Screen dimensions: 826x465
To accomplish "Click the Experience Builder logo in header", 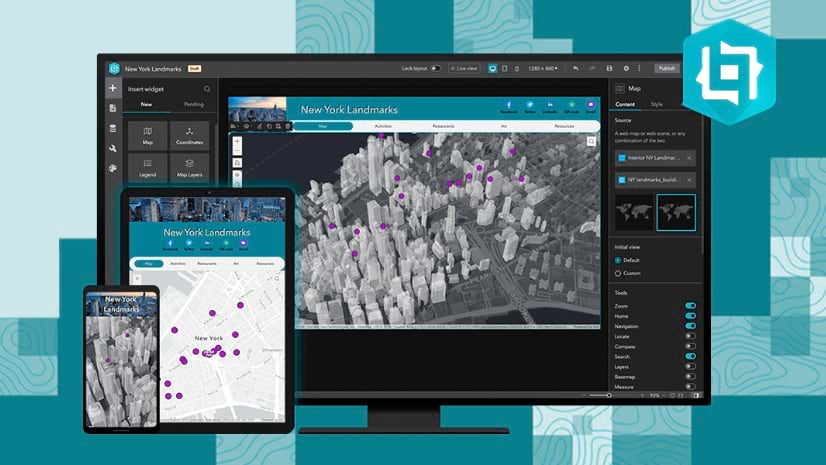I will click(114, 68).
